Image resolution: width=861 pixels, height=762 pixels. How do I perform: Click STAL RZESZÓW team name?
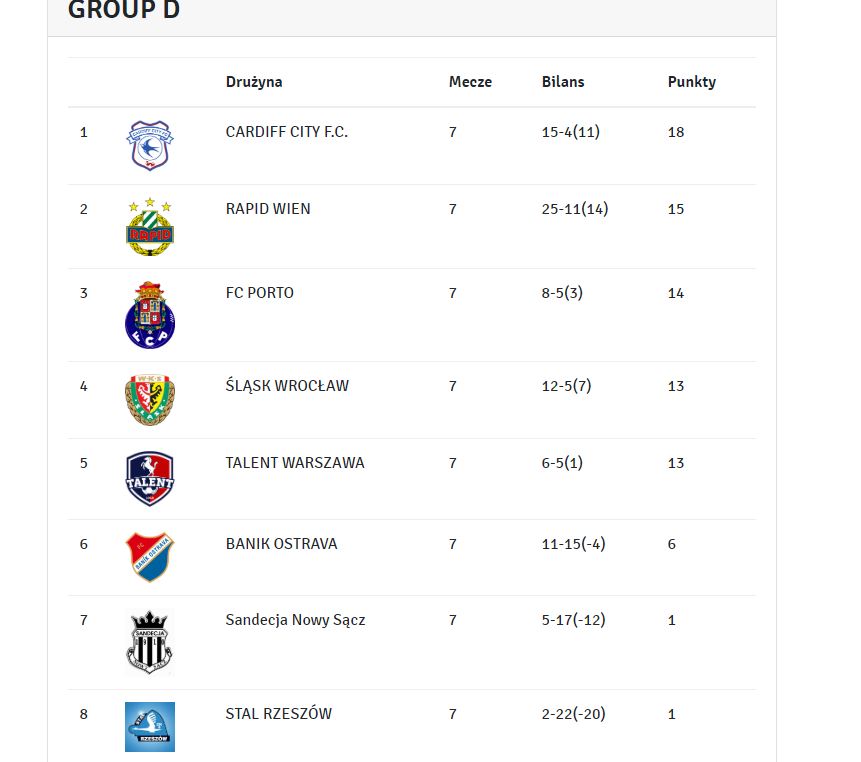[x=278, y=713]
